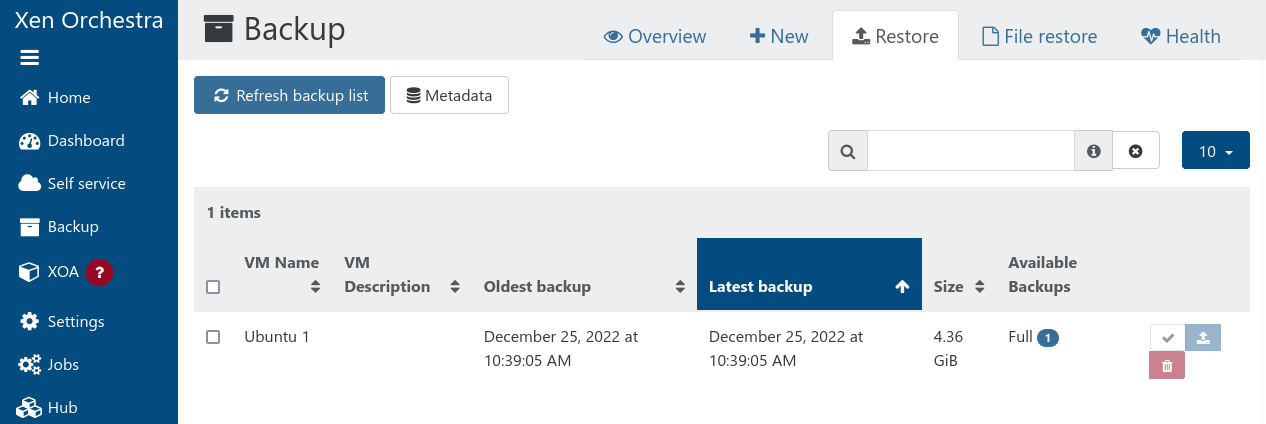Image resolution: width=1266 pixels, height=424 pixels.
Task: Click the magnifying glass search icon
Action: coord(848,151)
